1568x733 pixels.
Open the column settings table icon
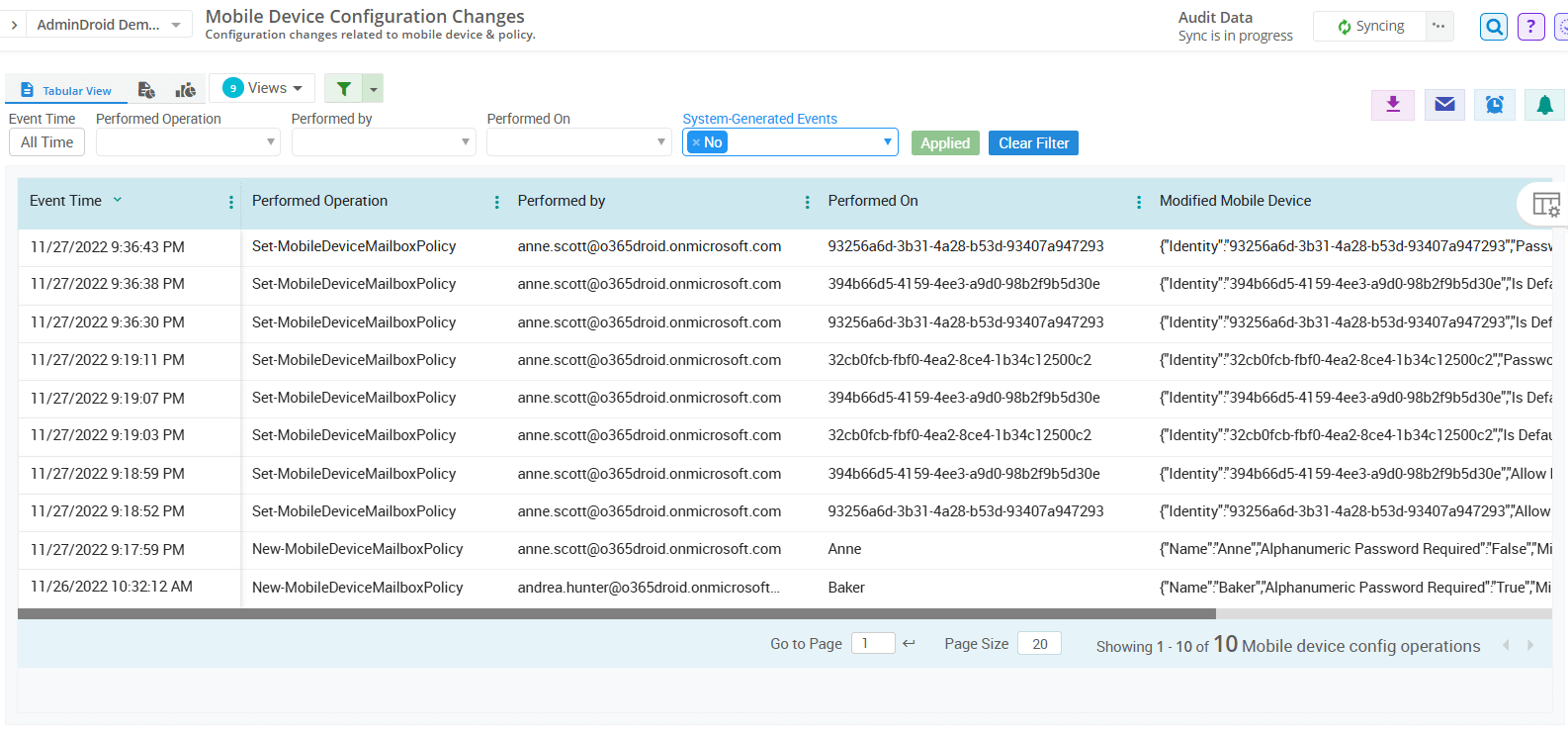pyautogui.click(x=1545, y=205)
